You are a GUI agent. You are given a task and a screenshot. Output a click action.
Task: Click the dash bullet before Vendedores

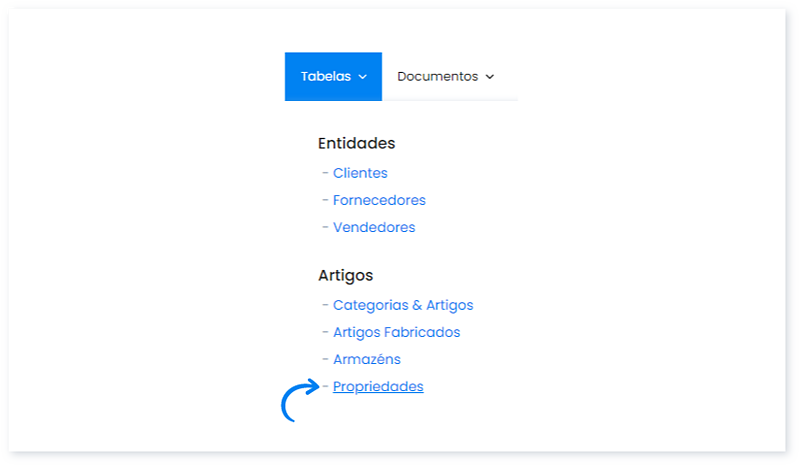point(325,227)
